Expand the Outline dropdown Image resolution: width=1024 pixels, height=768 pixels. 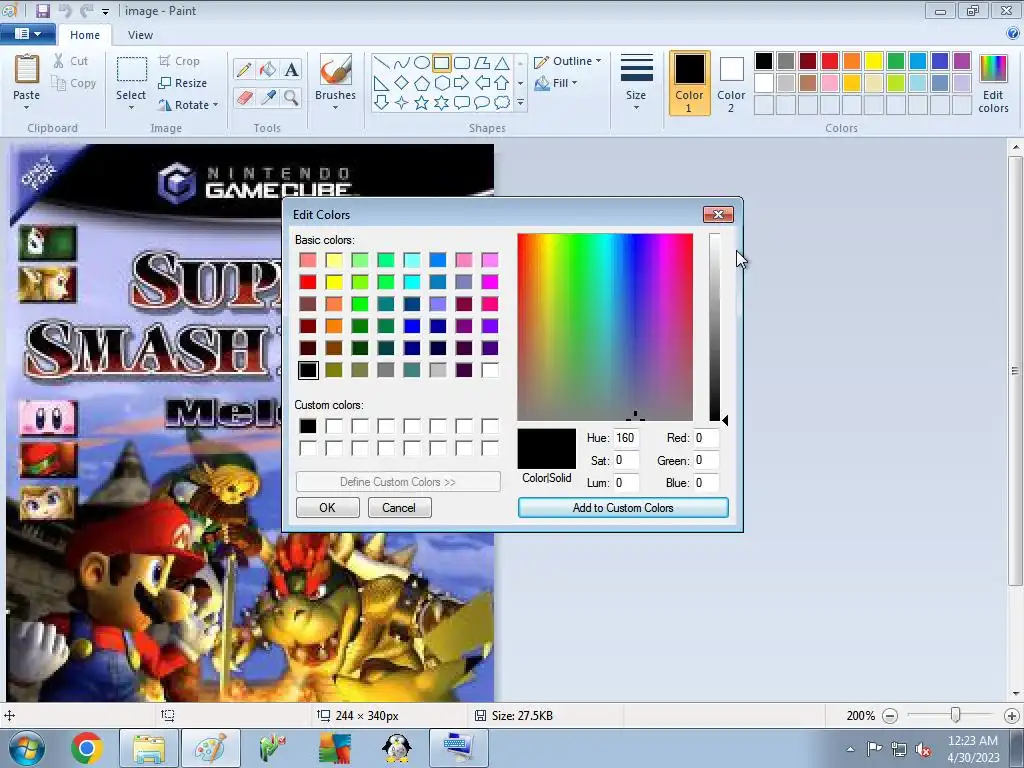(x=598, y=61)
